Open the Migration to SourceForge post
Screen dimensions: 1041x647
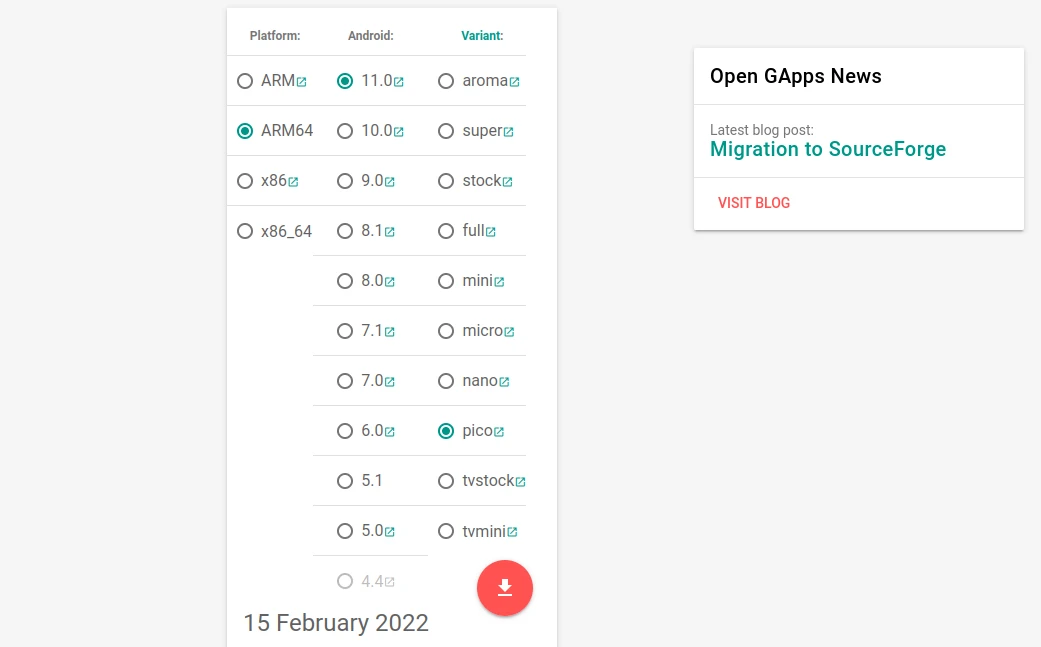point(828,149)
